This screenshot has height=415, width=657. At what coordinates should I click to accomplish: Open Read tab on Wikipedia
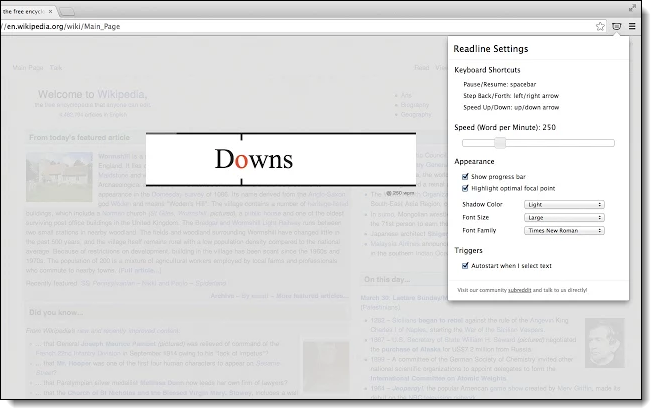coord(422,67)
